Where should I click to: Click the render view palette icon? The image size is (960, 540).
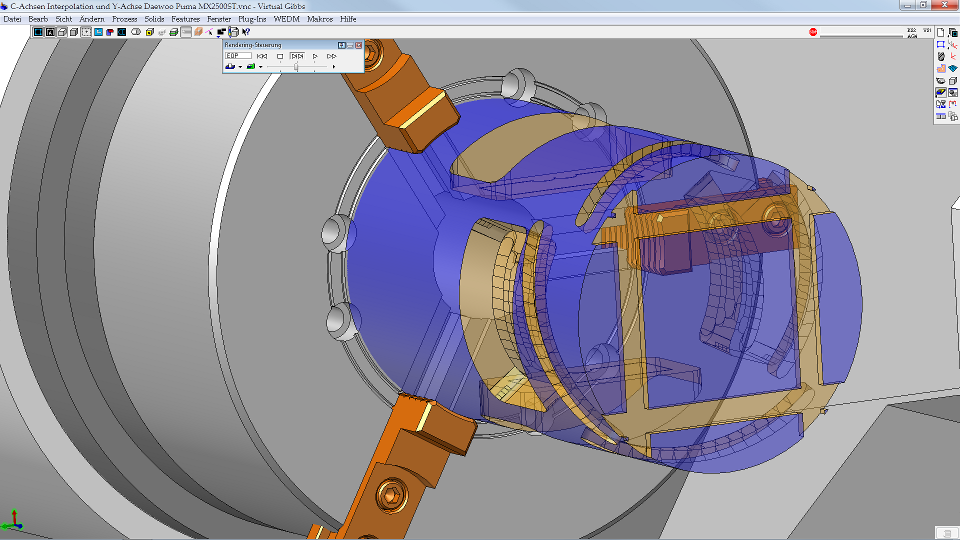[953, 92]
